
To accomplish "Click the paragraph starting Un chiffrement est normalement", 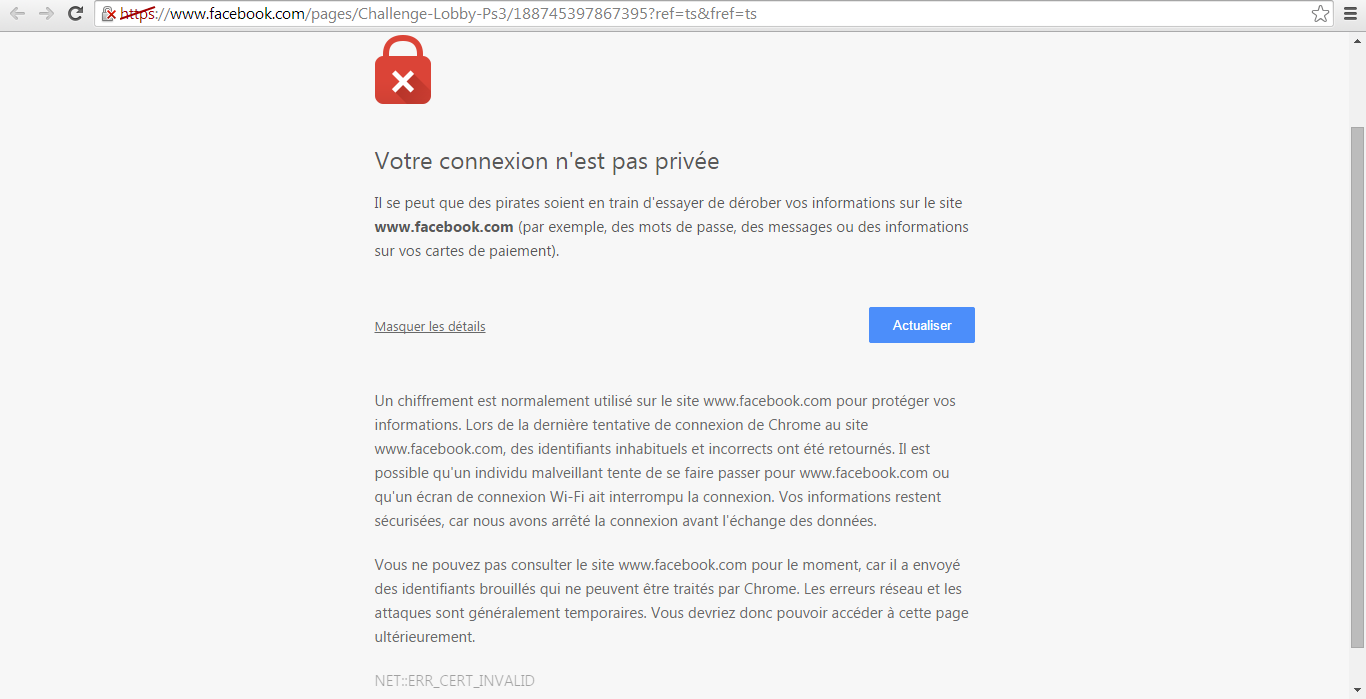I will 667,461.
